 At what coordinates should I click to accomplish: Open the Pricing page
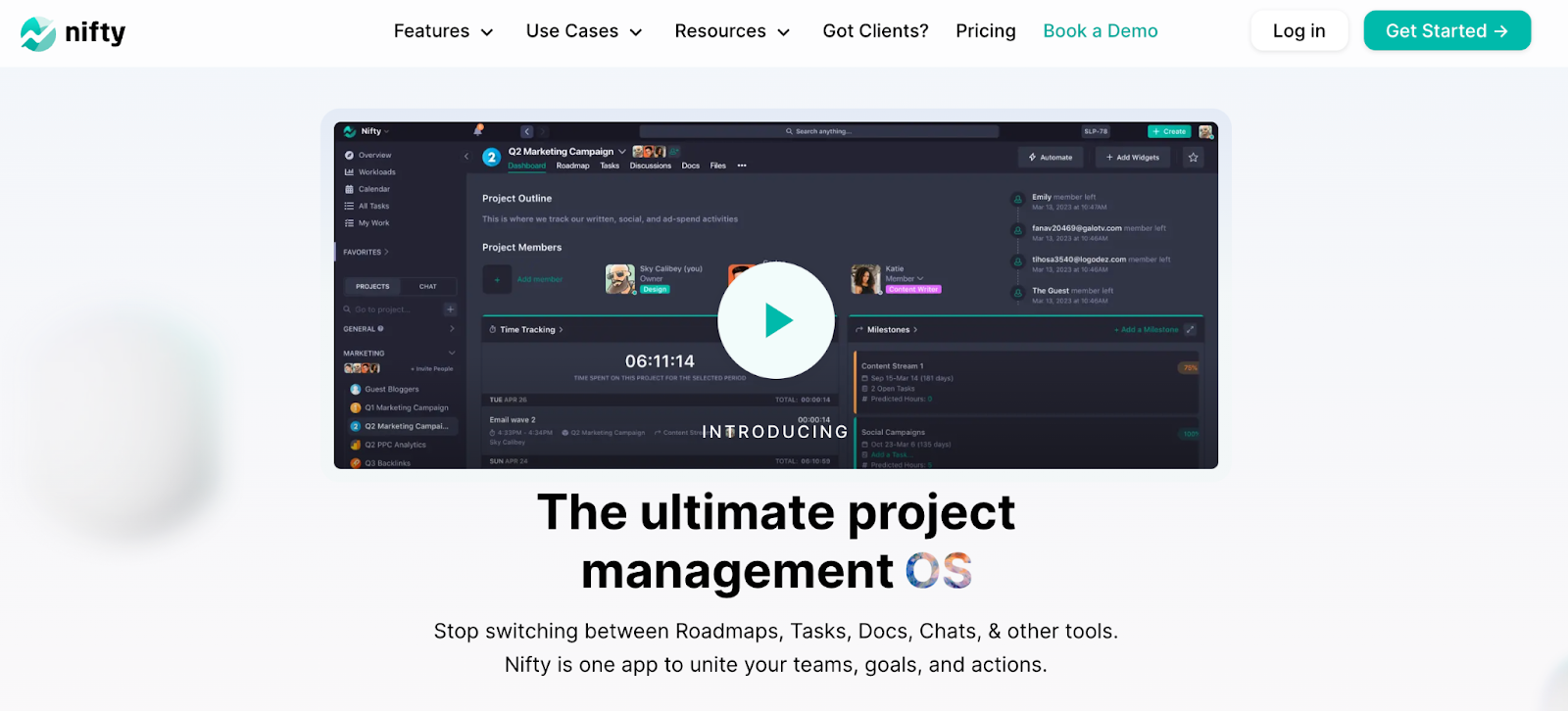coord(986,31)
